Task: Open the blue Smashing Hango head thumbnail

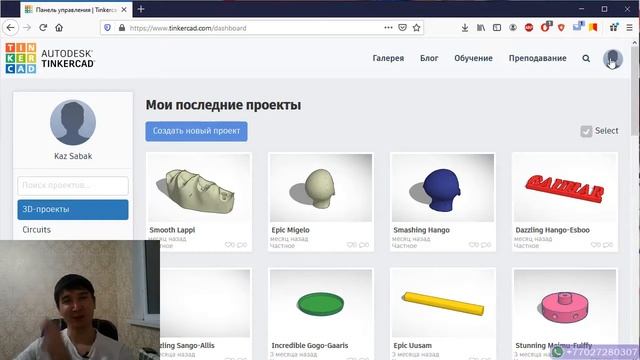Action: pyautogui.click(x=443, y=188)
